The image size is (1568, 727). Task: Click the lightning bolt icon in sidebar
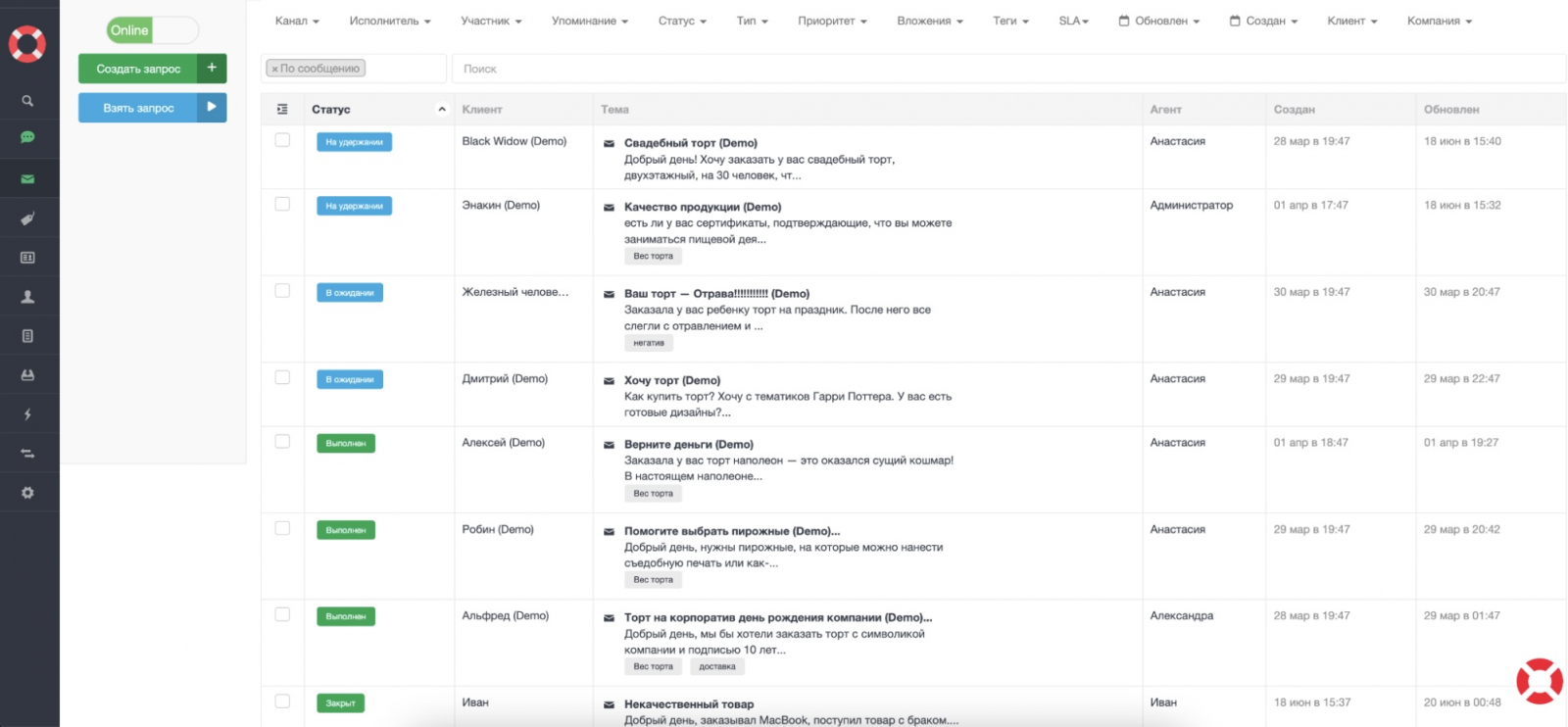click(27, 414)
